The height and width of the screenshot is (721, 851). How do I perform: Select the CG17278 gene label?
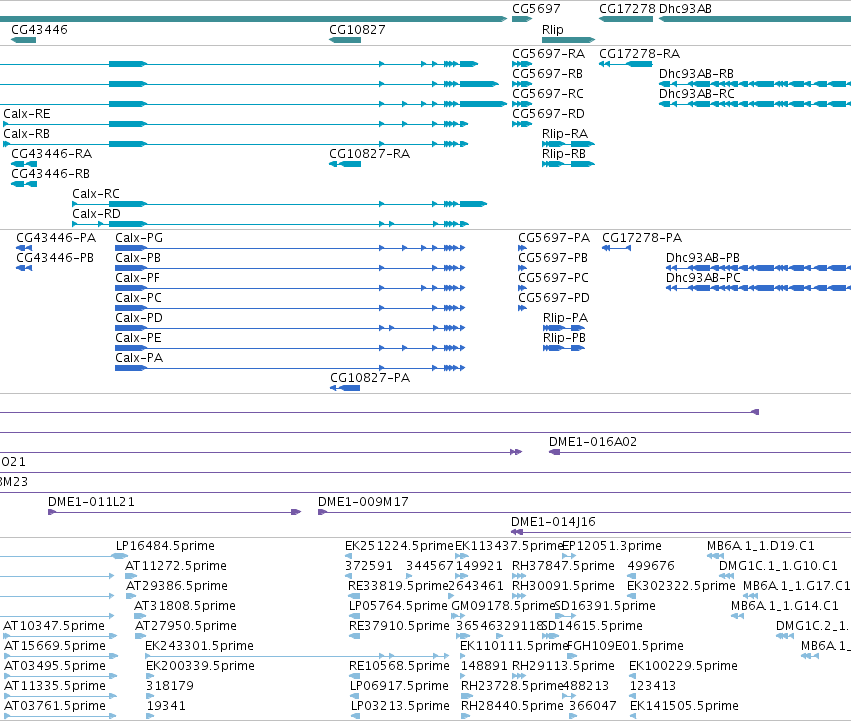click(x=627, y=9)
